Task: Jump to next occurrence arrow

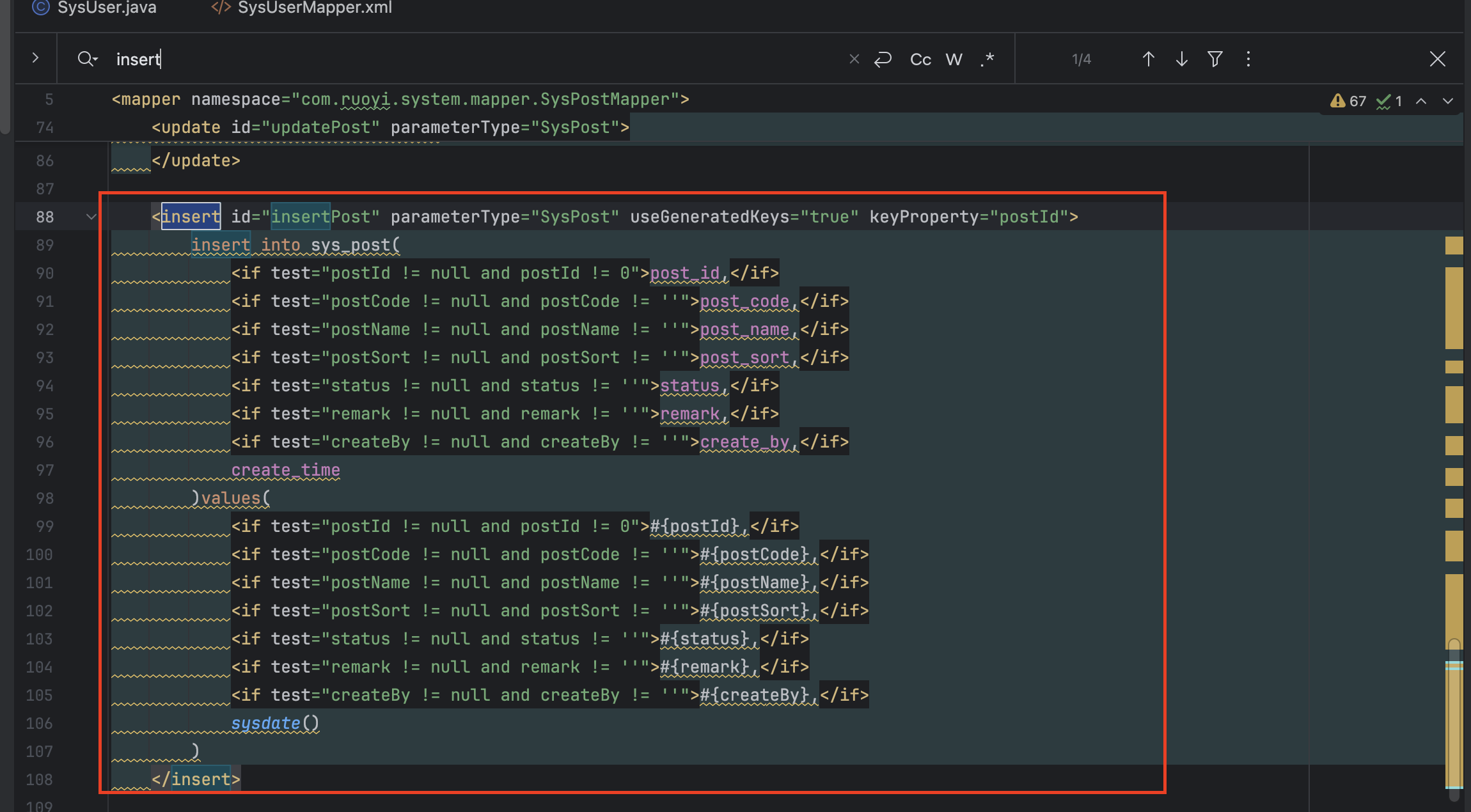Action: 1181,59
